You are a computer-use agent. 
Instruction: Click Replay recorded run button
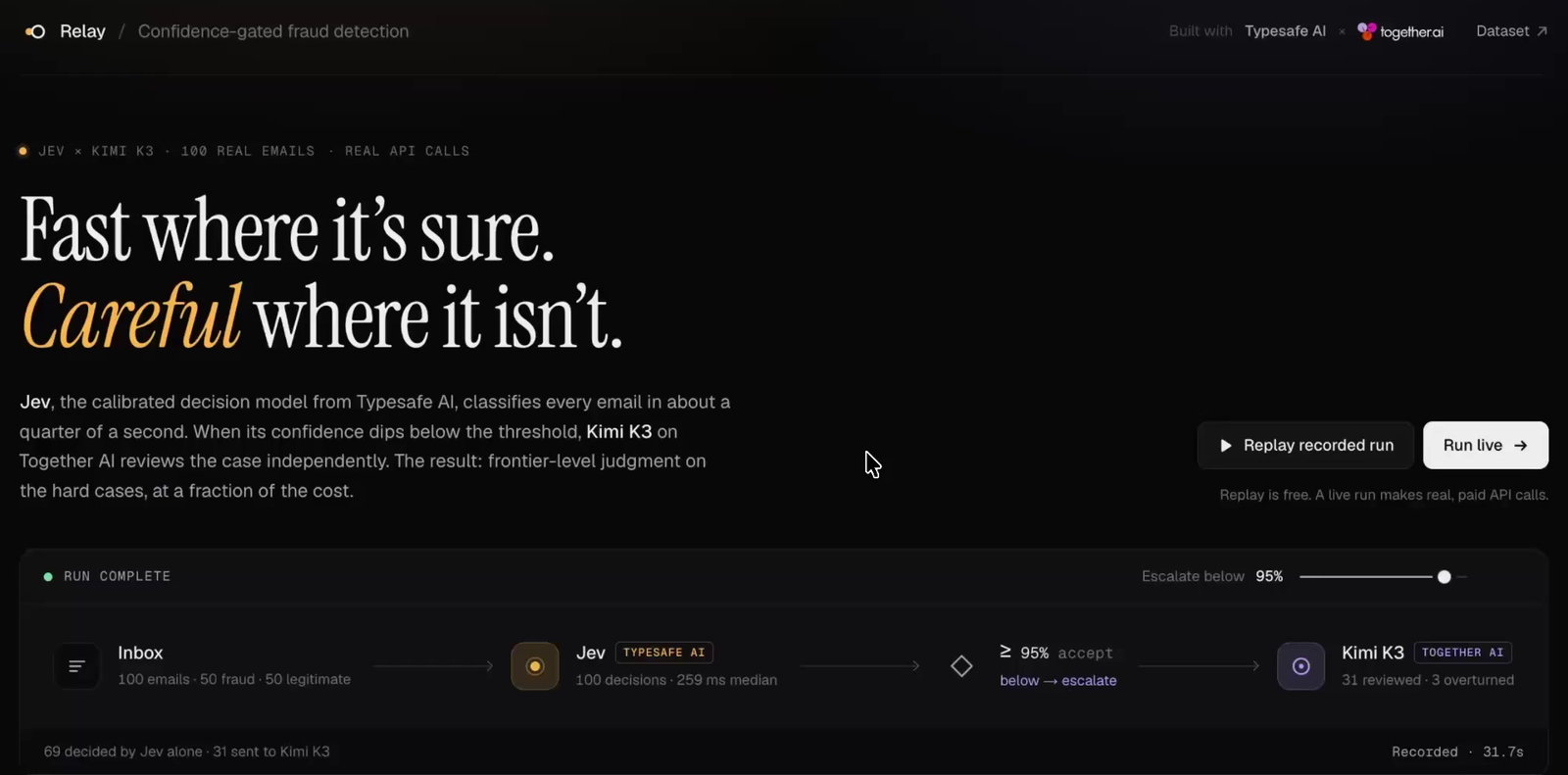1305,445
